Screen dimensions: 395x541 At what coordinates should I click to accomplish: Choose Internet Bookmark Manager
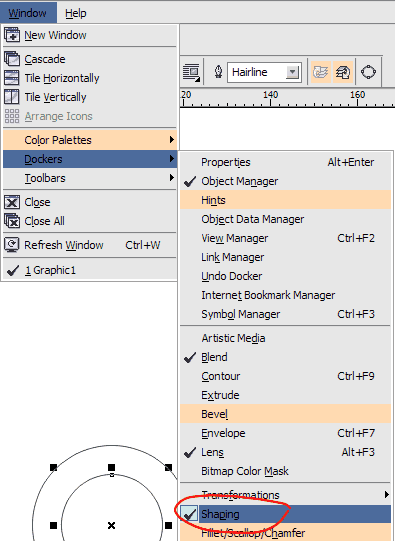click(285, 295)
